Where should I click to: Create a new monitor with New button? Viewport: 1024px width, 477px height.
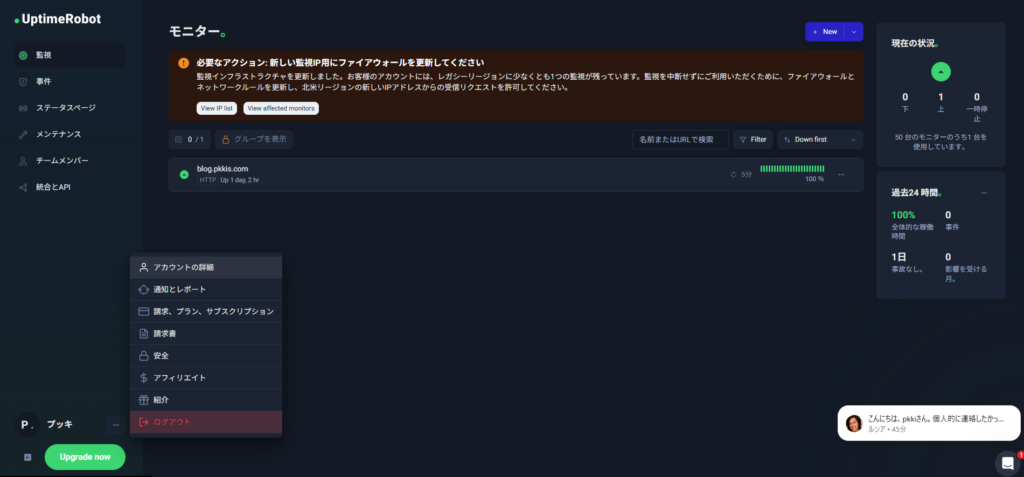[x=825, y=31]
